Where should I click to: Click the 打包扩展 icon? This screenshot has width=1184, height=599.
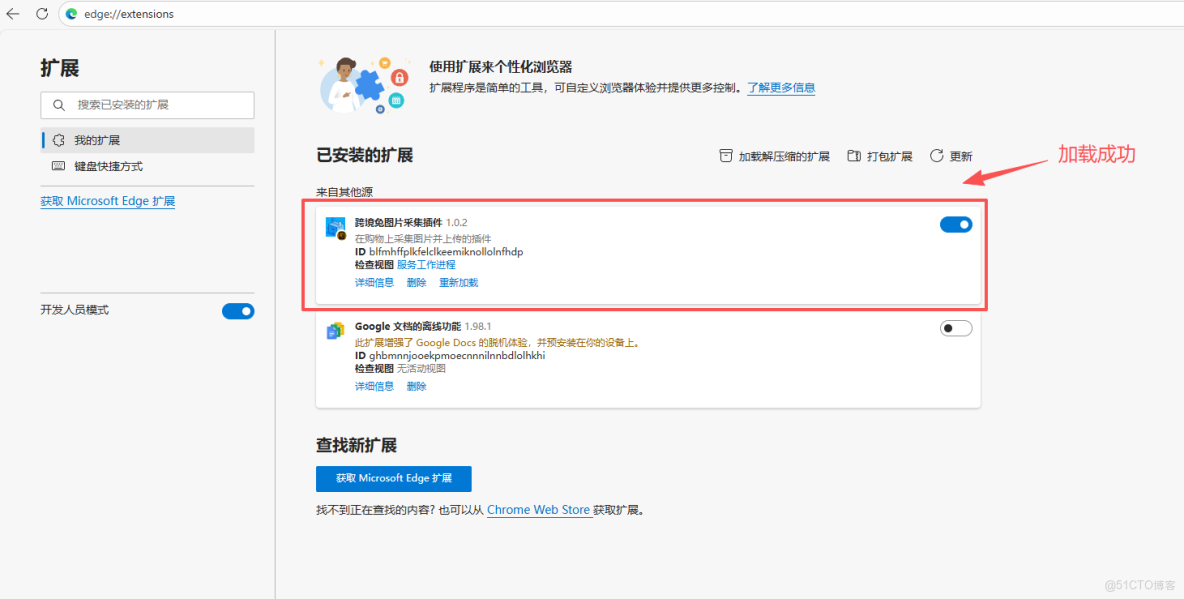click(x=853, y=155)
